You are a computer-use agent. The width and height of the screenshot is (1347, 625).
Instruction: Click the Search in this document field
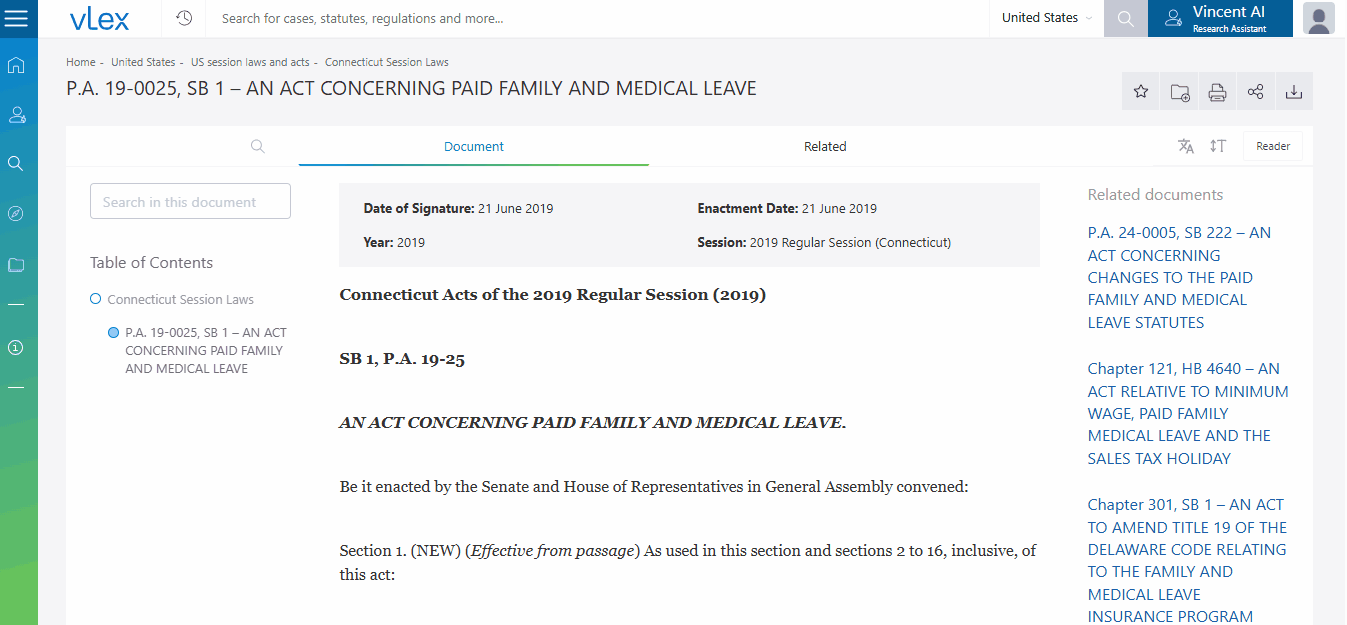pyautogui.click(x=190, y=201)
